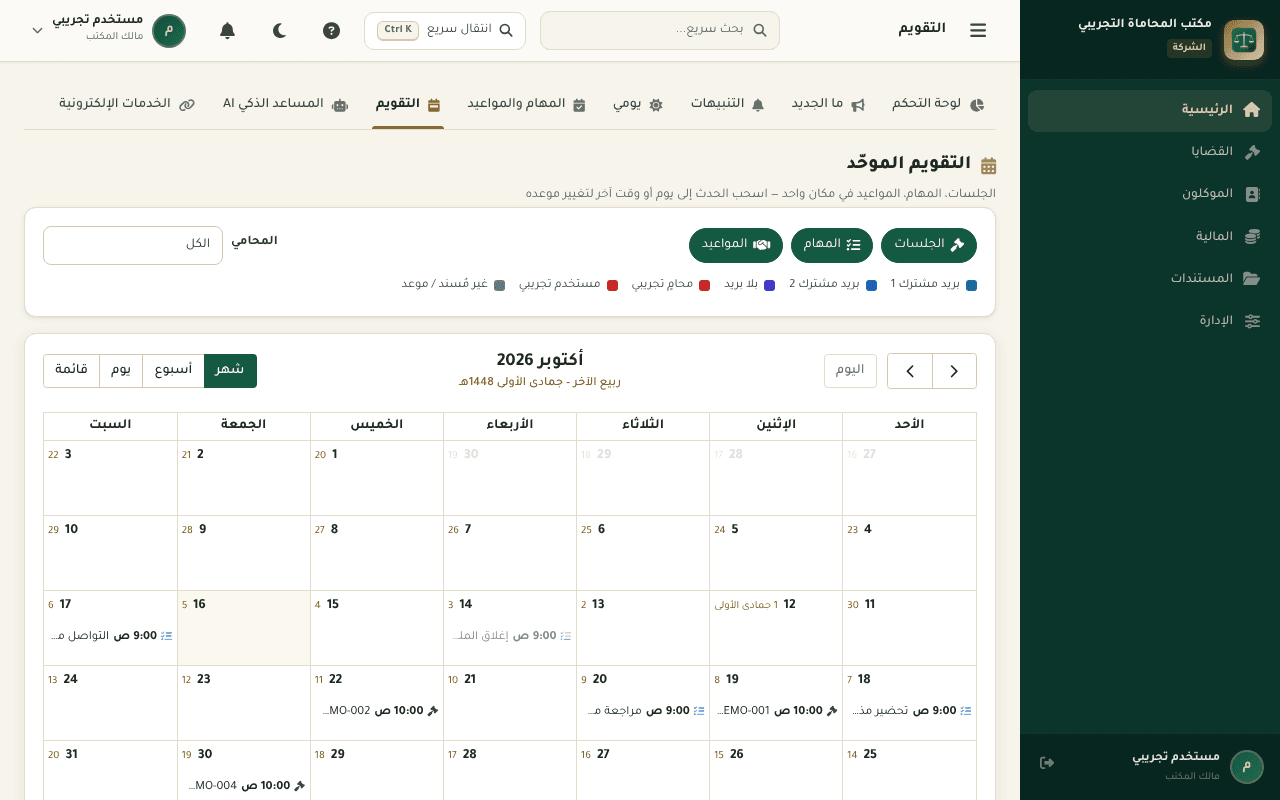The width and height of the screenshot is (1280, 800).
Task: Click the اليوم today button
Action: pyautogui.click(x=850, y=371)
